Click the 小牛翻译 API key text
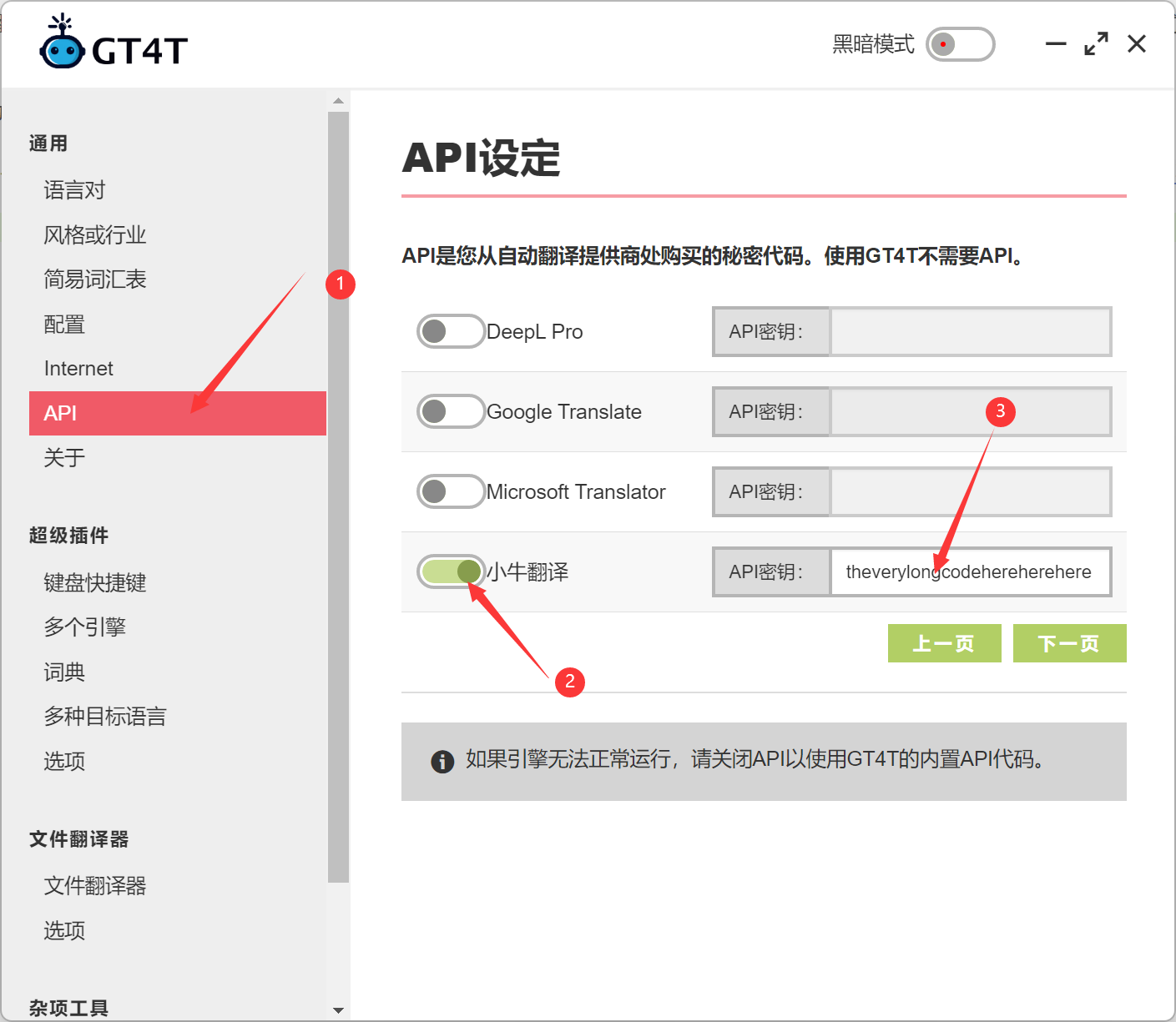This screenshot has width=1176, height=1022. pyautogui.click(x=968, y=571)
